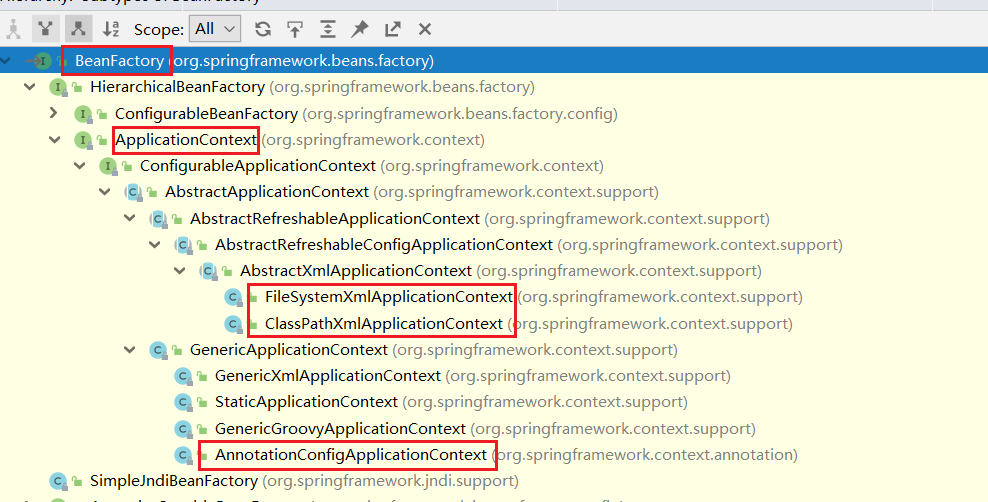Collapse the ApplicationContext tree node
Image resolution: width=988 pixels, height=502 pixels.
54,140
